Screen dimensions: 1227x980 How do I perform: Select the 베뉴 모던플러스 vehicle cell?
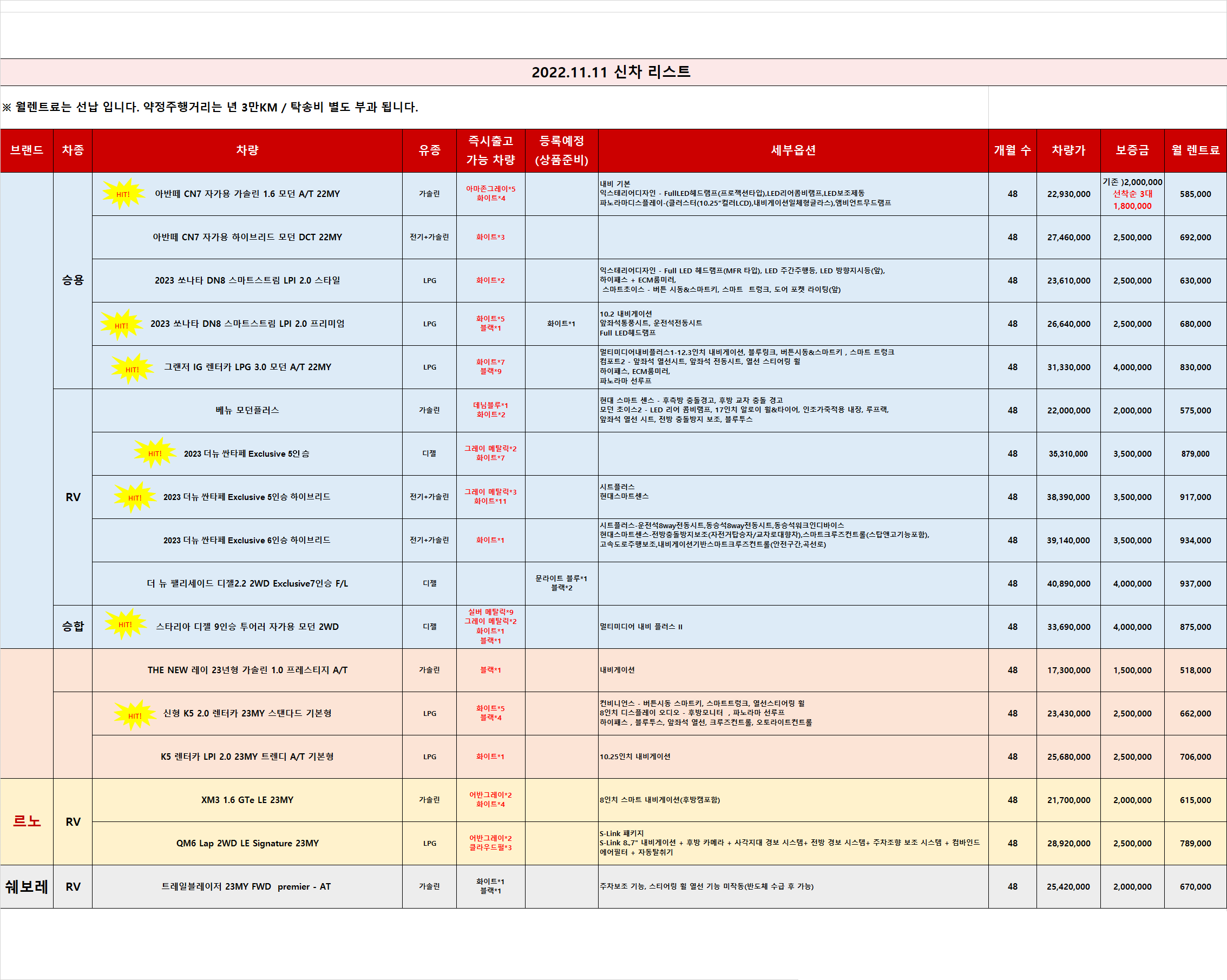(247, 410)
